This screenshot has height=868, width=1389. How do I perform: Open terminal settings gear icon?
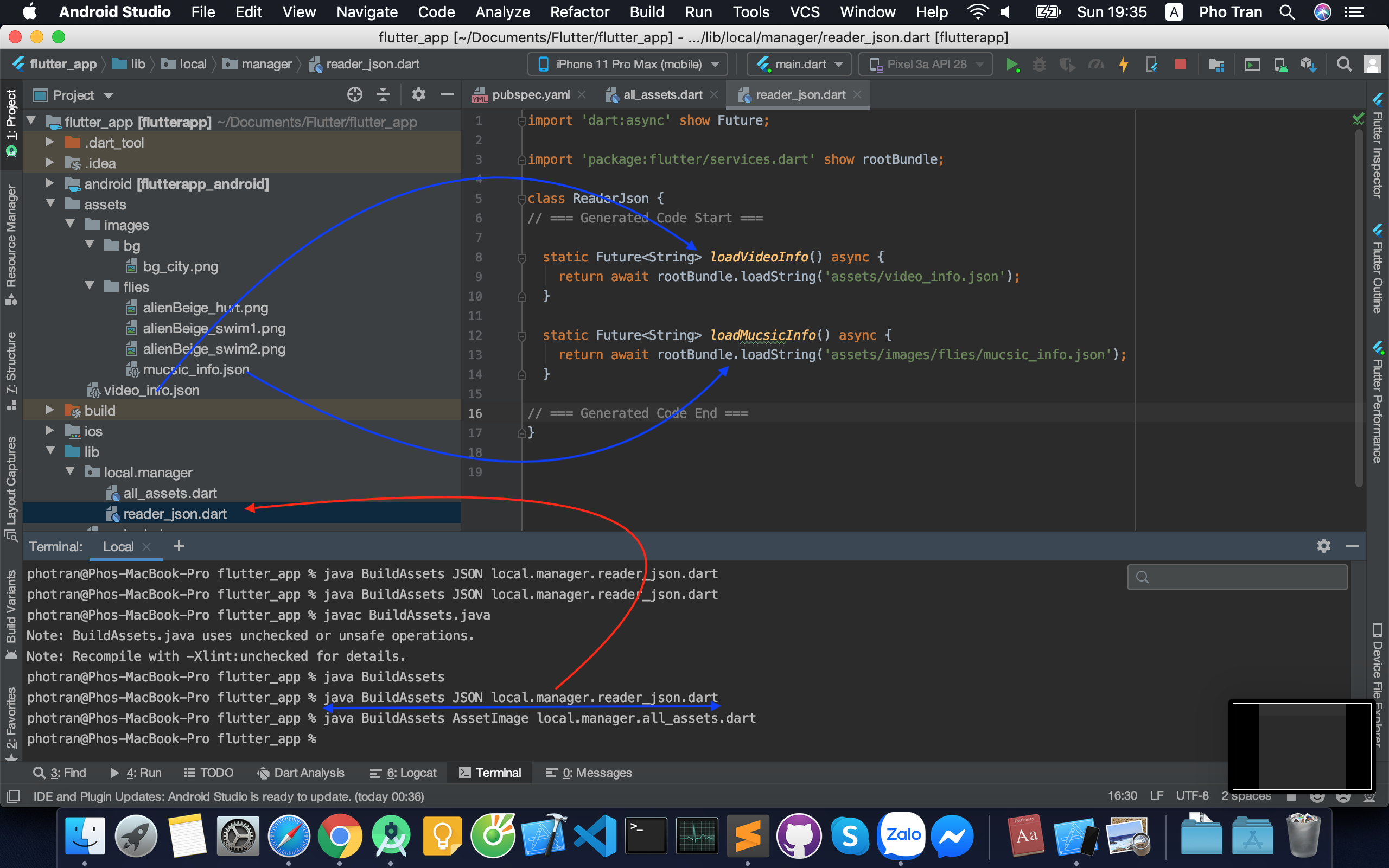pos(1323,546)
